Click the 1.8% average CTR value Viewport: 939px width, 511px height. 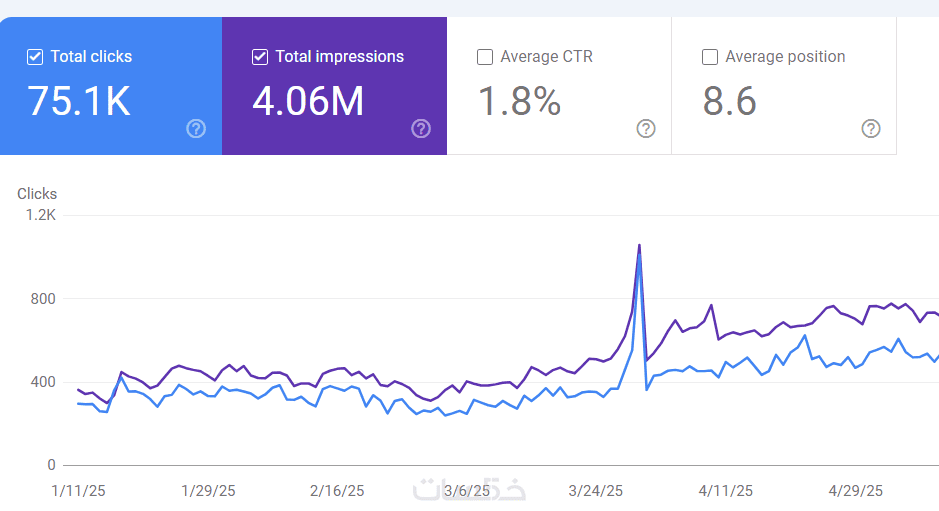pos(519,101)
